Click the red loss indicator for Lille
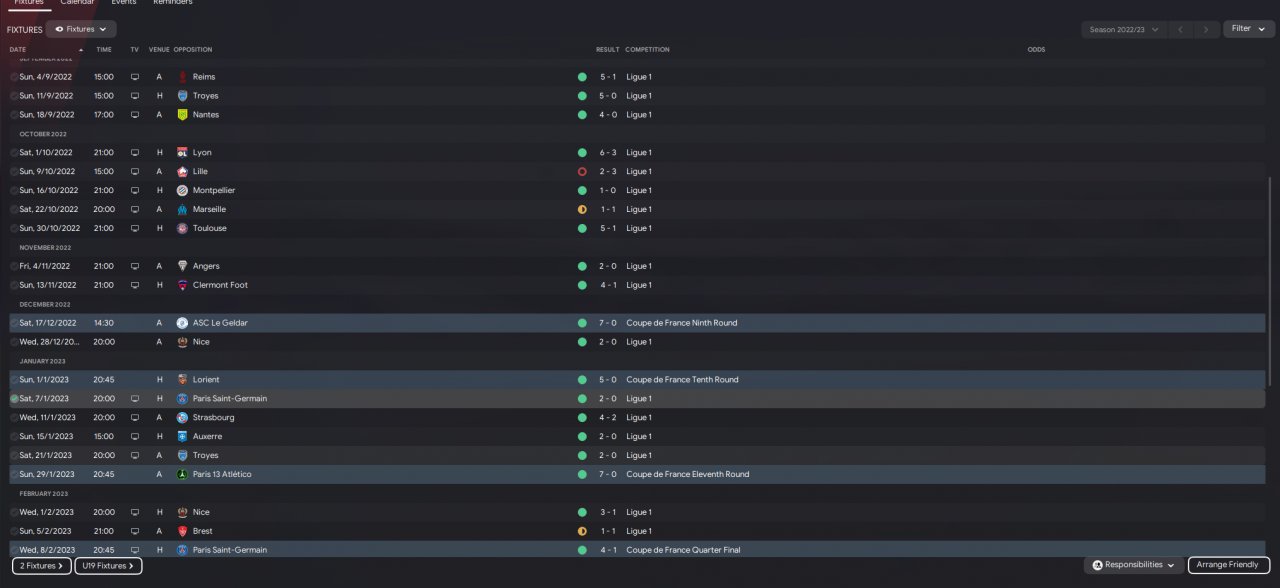Viewport: 1280px width, 588px height. (582, 172)
